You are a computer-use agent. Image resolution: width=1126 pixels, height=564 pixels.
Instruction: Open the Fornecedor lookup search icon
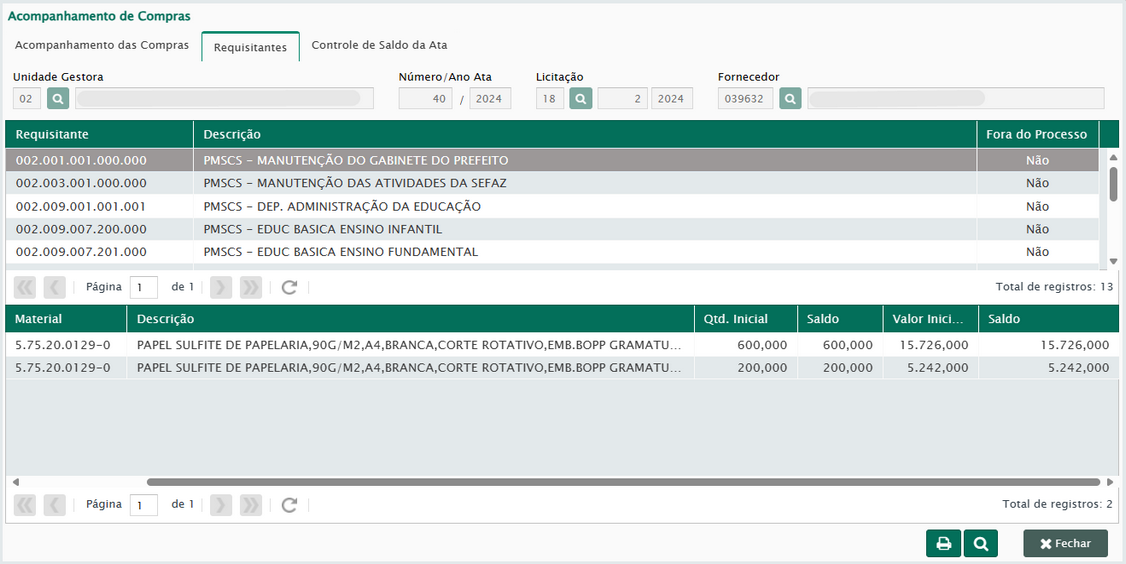coord(790,98)
